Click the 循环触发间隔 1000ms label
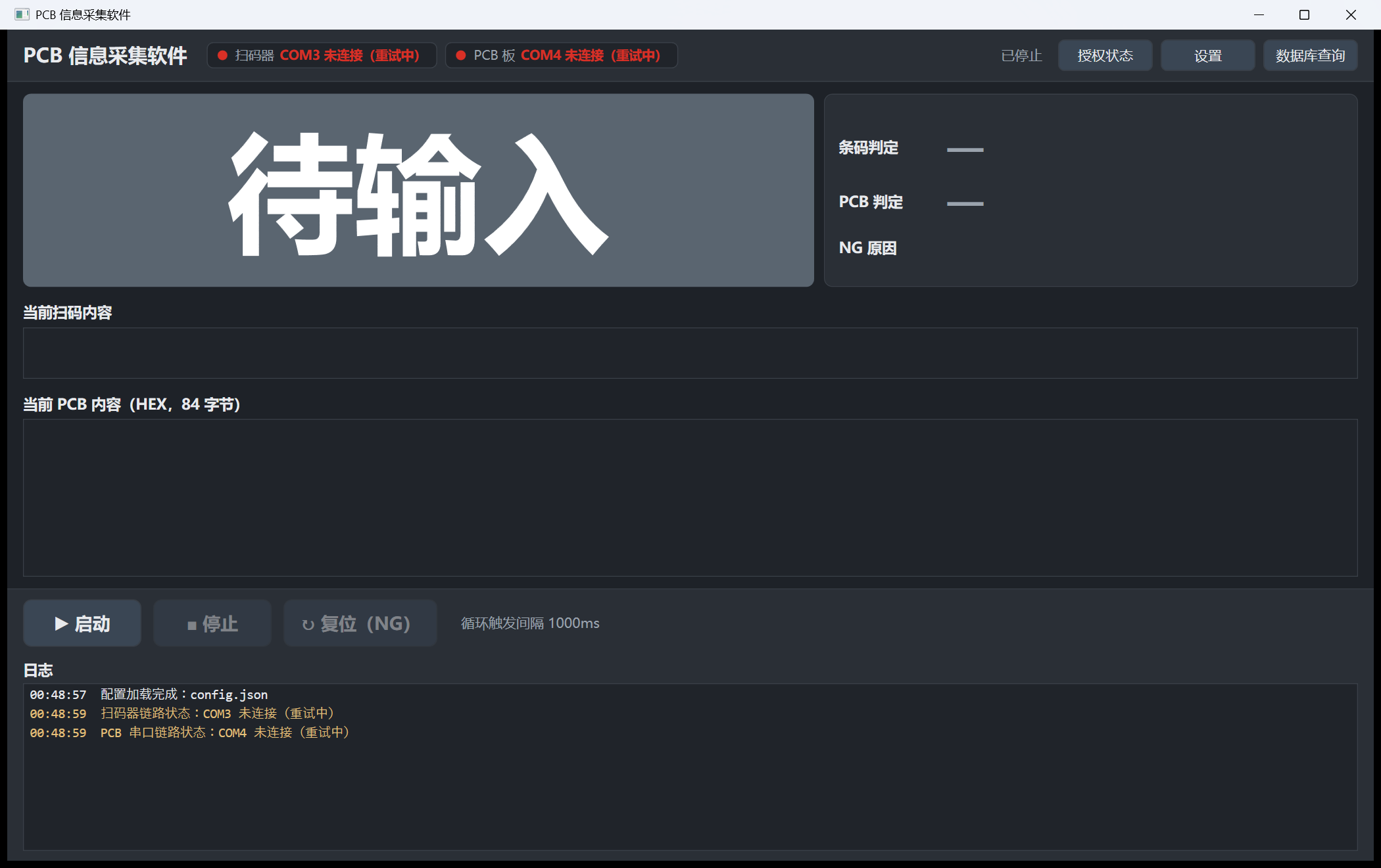1381x868 pixels. [x=530, y=623]
